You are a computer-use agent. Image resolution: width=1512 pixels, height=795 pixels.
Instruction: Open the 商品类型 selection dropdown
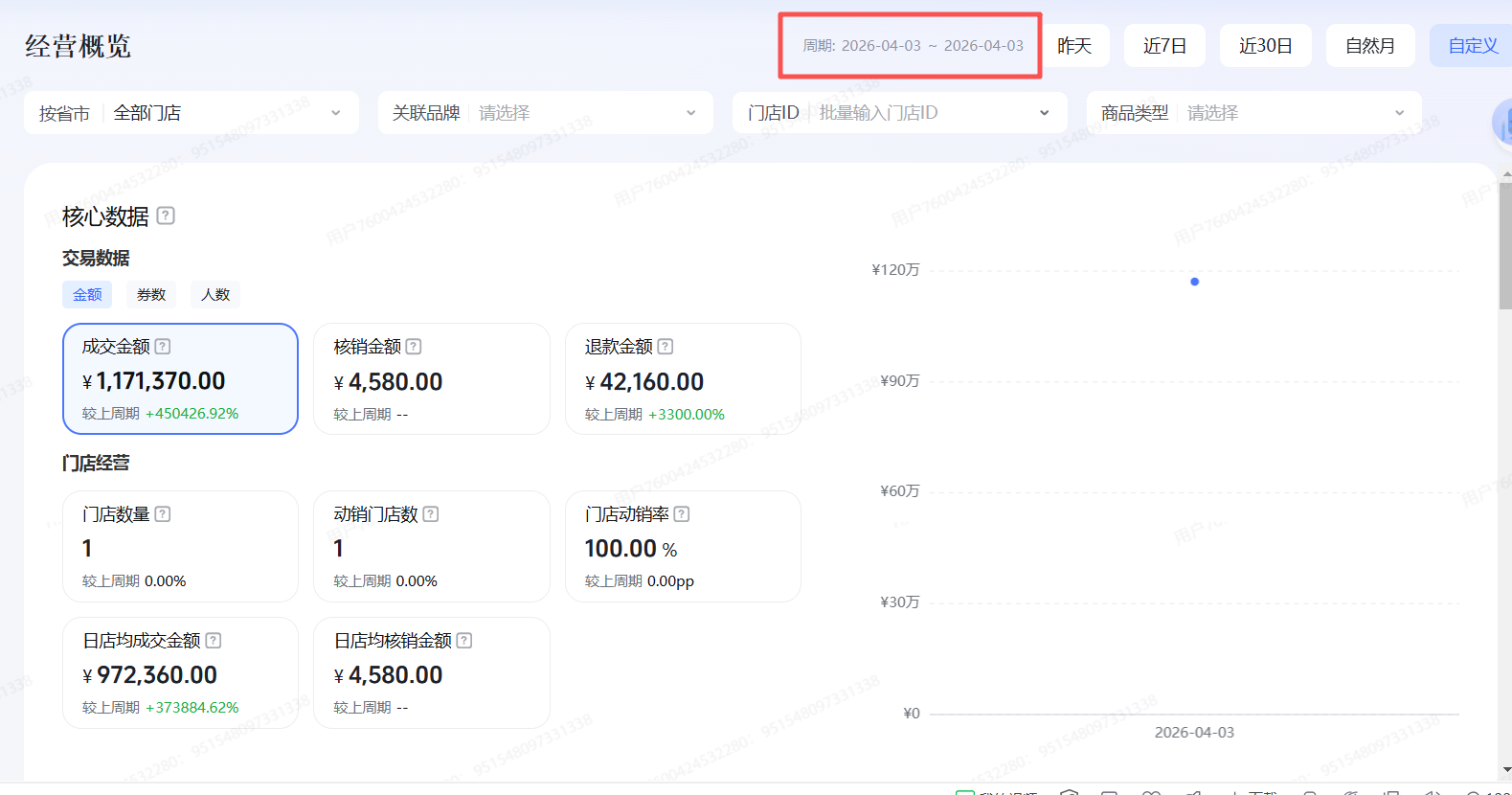pyautogui.click(x=1254, y=113)
